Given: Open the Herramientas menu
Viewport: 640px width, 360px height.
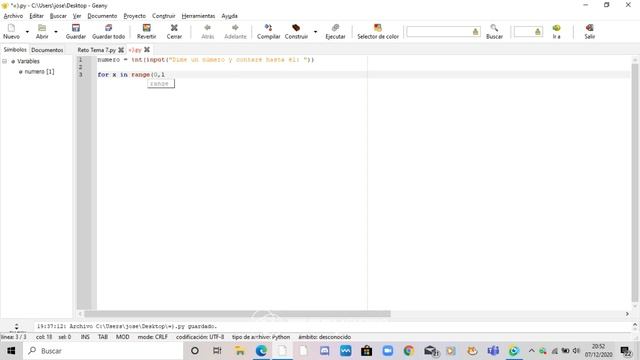Looking at the screenshot, I should [x=198, y=16].
